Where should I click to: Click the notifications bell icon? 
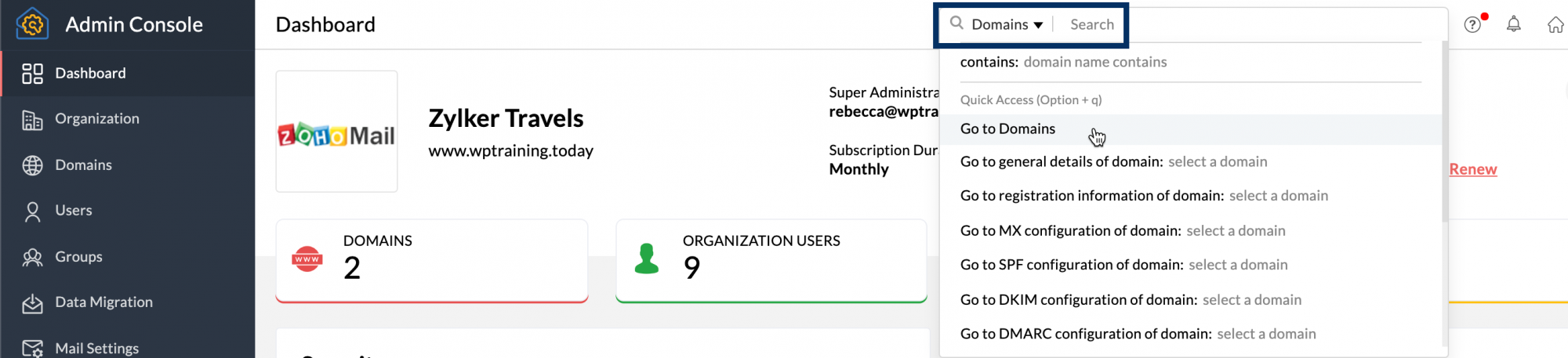(x=1513, y=24)
